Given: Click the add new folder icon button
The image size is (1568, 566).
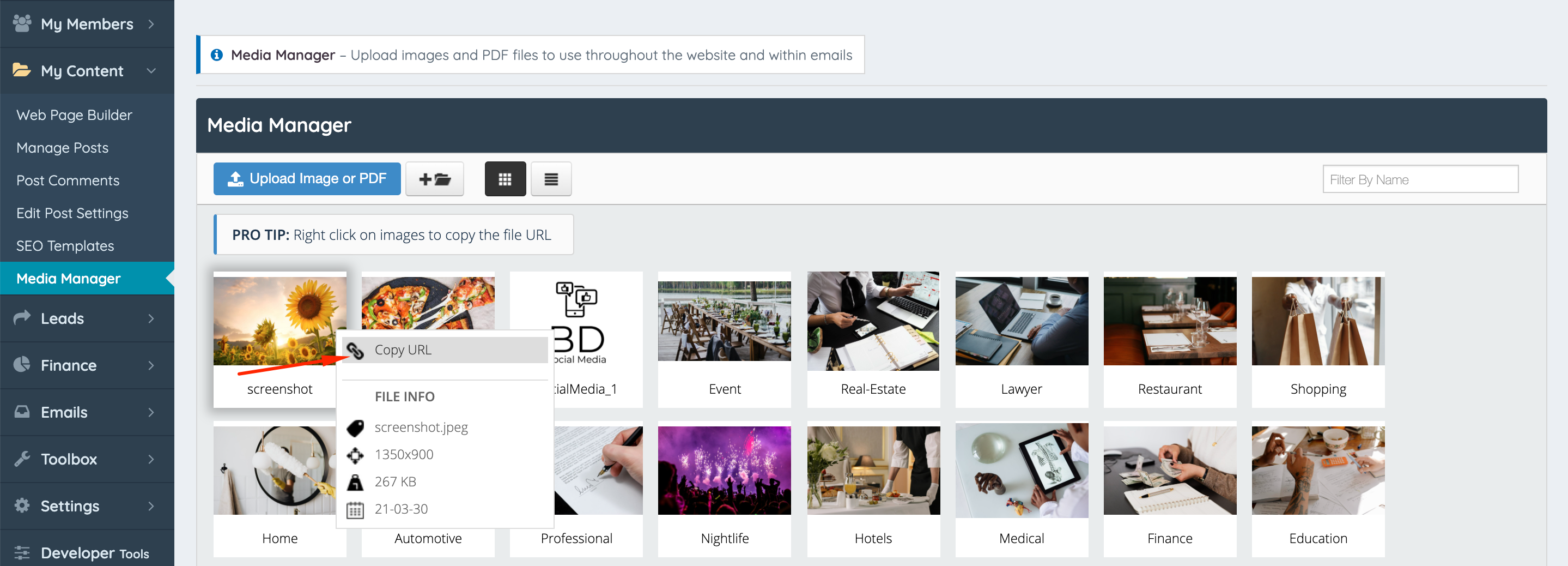Looking at the screenshot, I should 435,179.
